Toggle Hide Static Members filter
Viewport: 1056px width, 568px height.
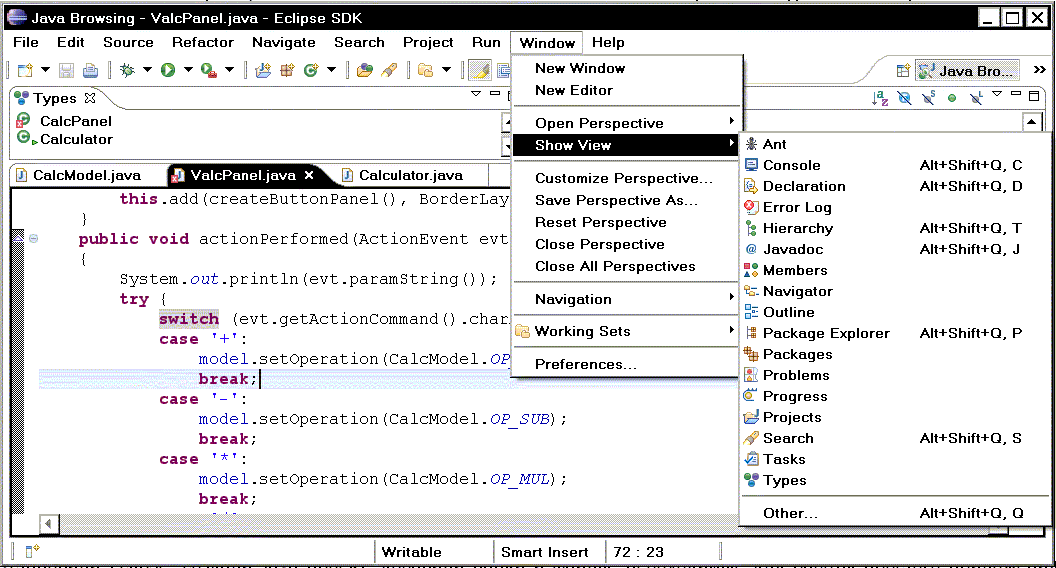(x=928, y=98)
